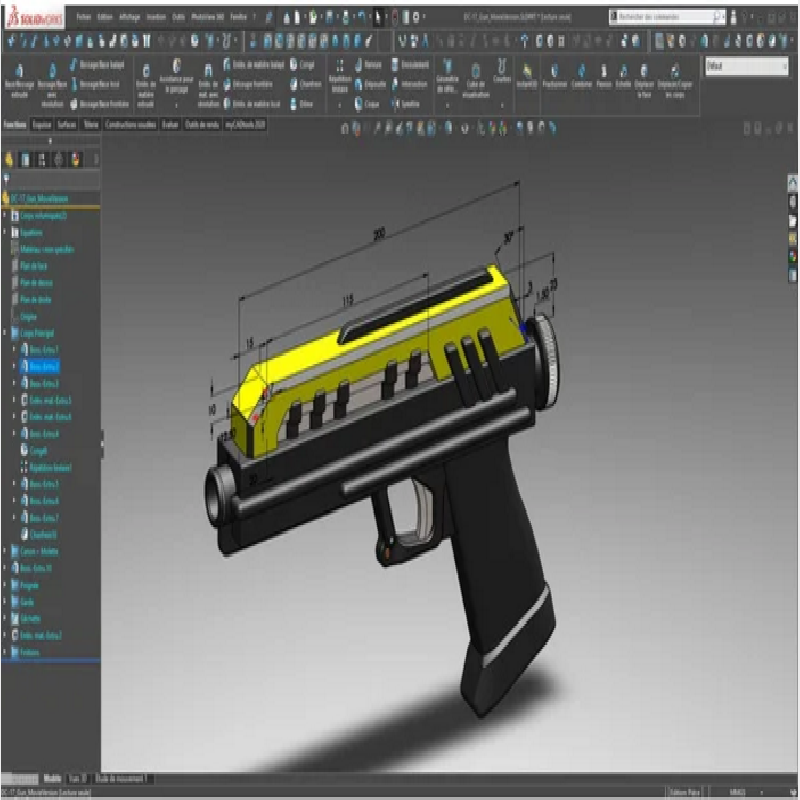Image resolution: width=800 pixels, height=800 pixels.
Task: Pick the Bossage/Base lissé tool
Action: coord(94,84)
